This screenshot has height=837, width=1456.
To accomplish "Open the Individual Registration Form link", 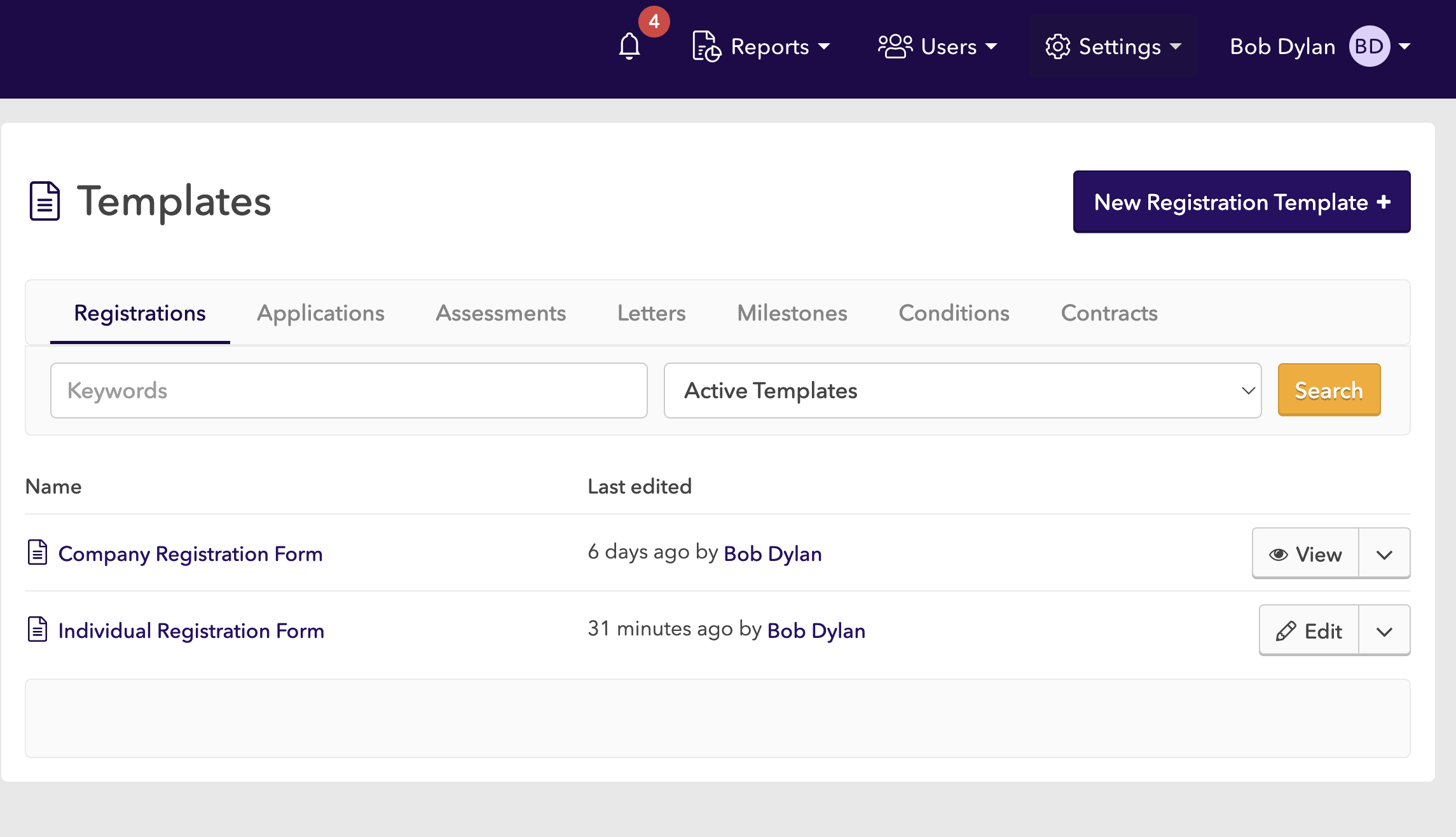I will [x=191, y=630].
